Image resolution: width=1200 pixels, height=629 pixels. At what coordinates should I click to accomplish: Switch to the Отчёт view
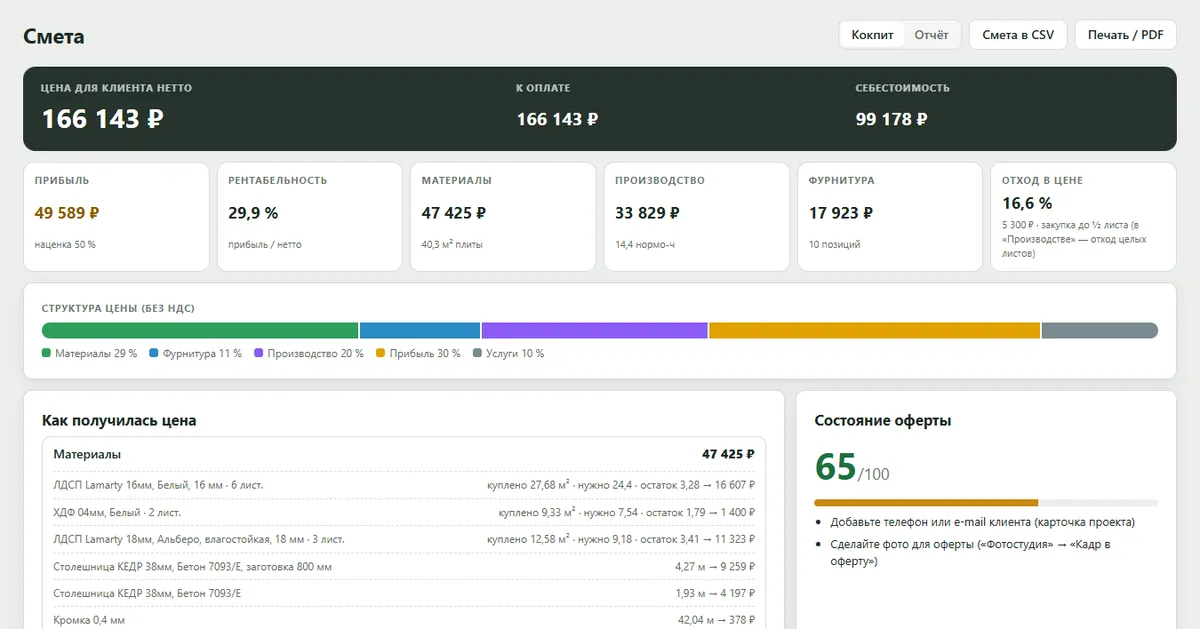(931, 35)
